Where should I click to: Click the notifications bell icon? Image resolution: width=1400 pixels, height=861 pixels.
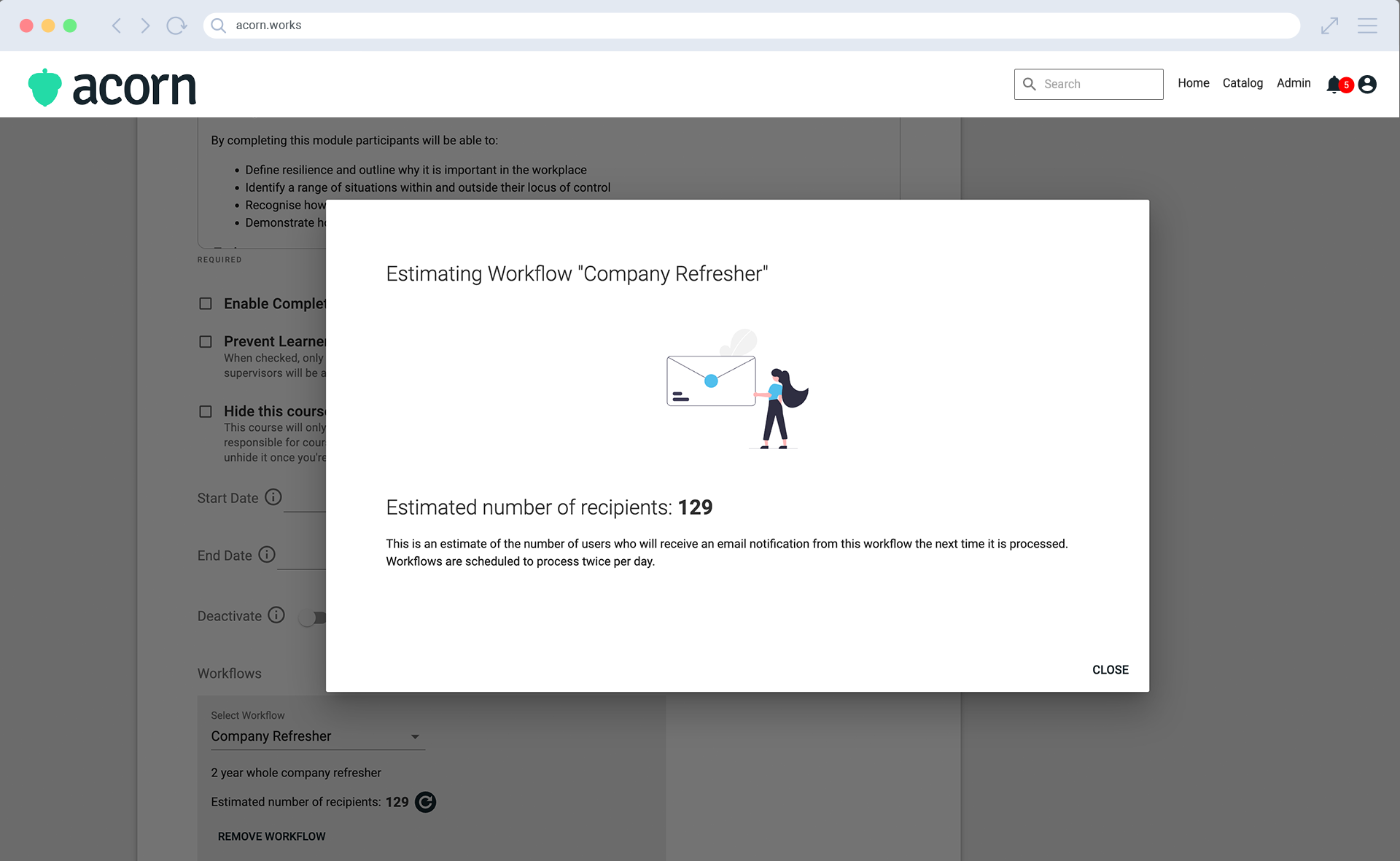[1334, 85]
